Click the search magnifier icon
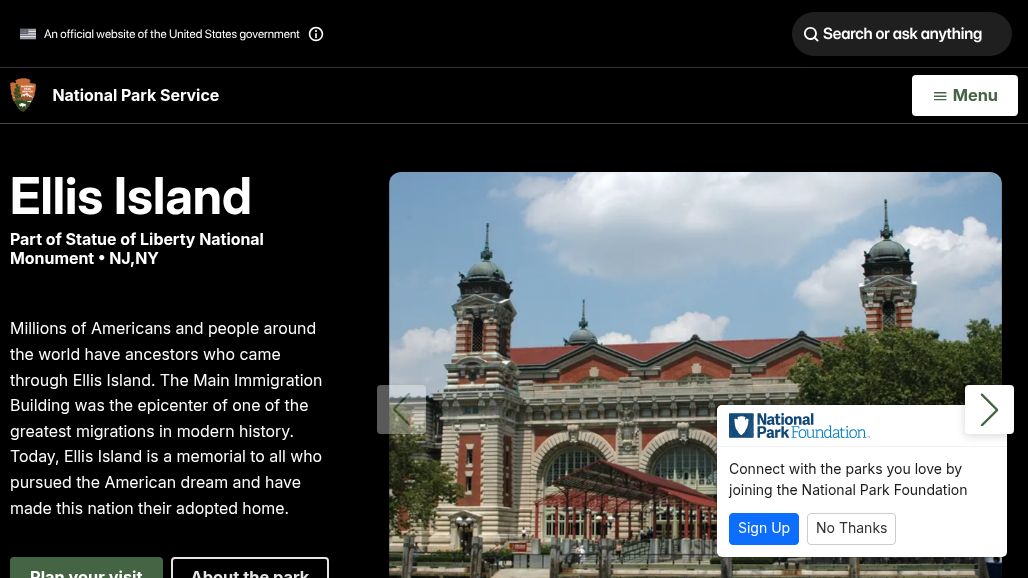 click(811, 34)
